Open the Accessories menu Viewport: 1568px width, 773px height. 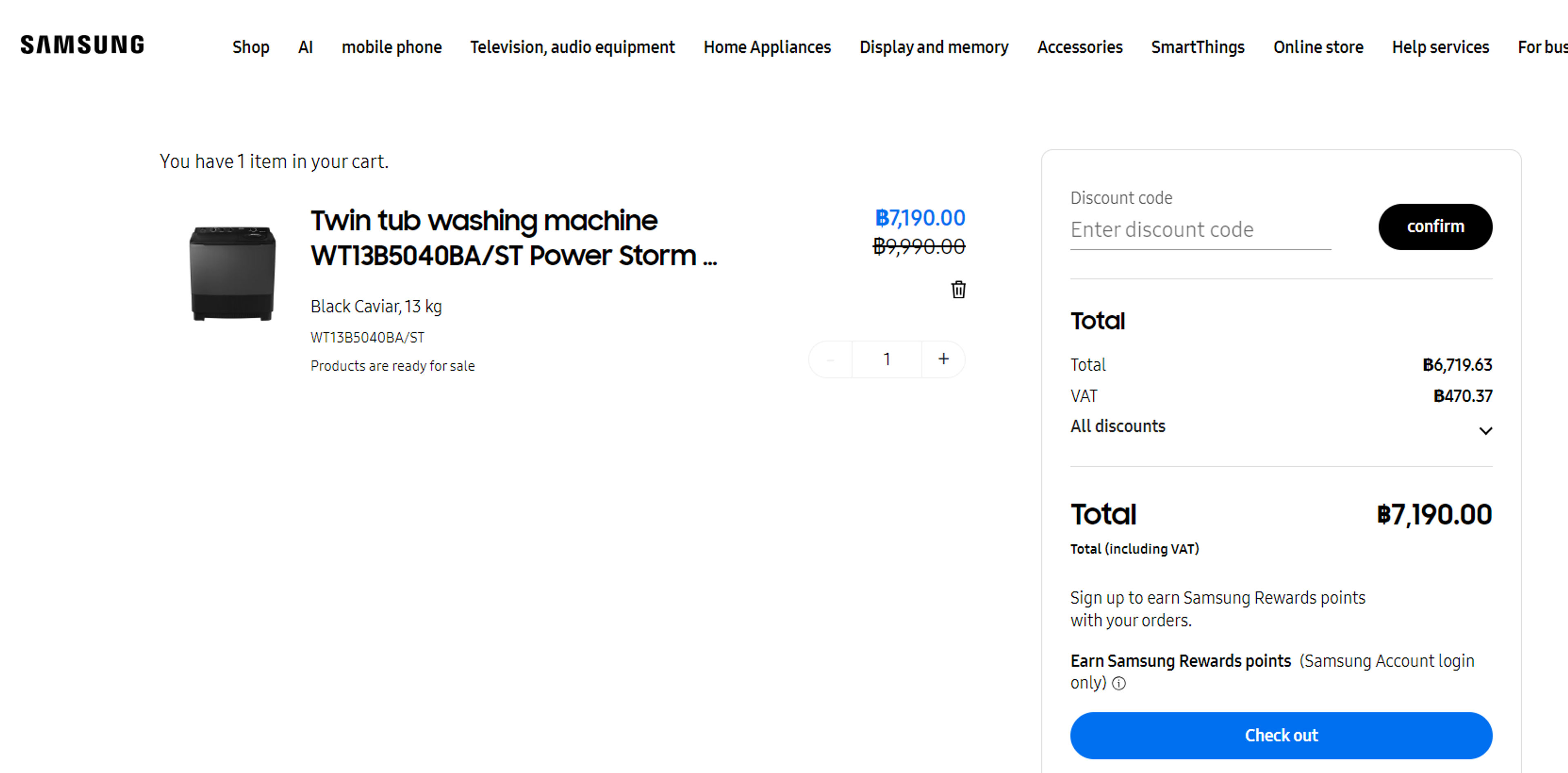coord(1080,47)
